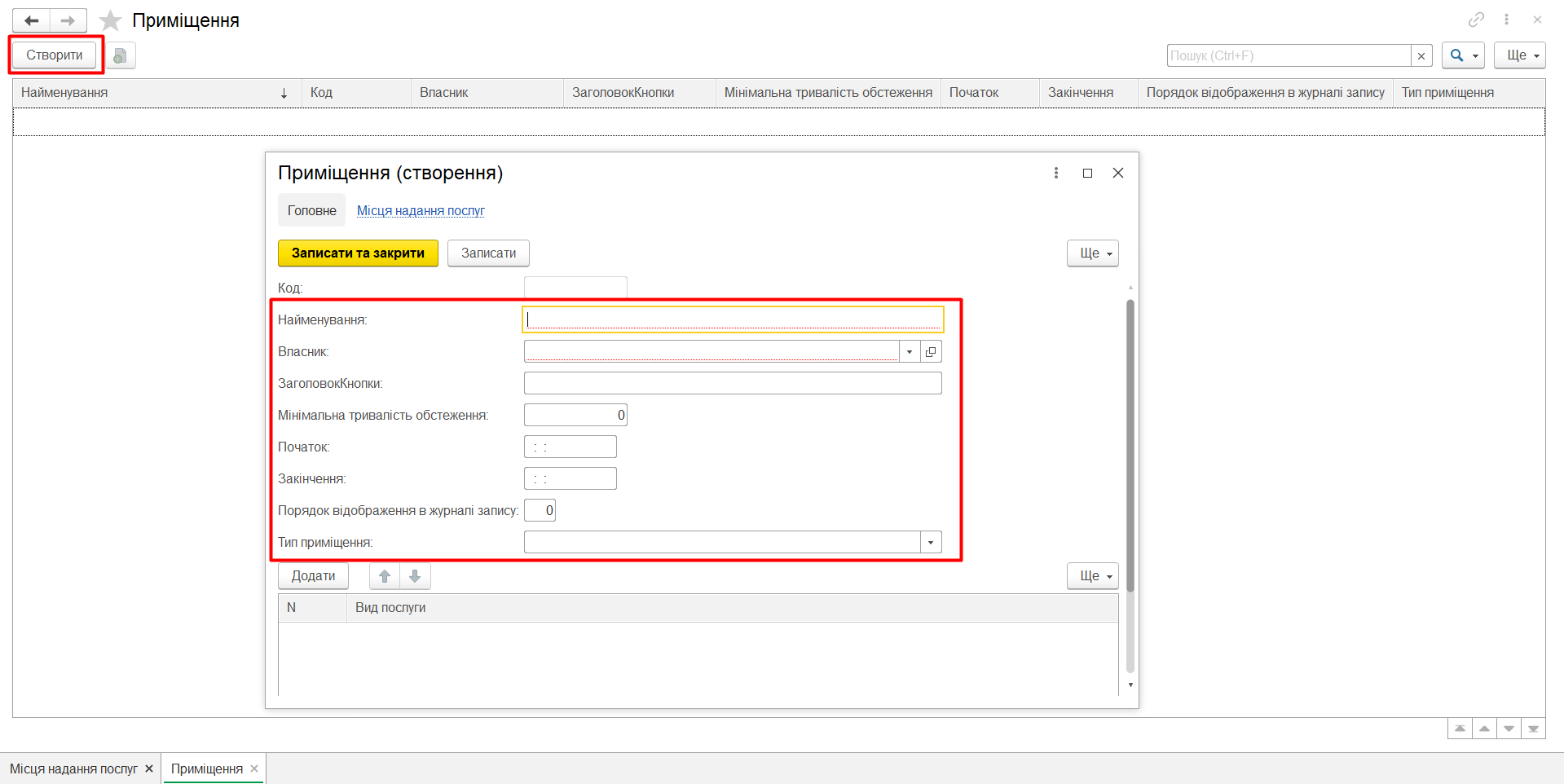The height and width of the screenshot is (784, 1564).
Task: Click the copy-item icon next to Створити
Action: pyautogui.click(x=120, y=55)
